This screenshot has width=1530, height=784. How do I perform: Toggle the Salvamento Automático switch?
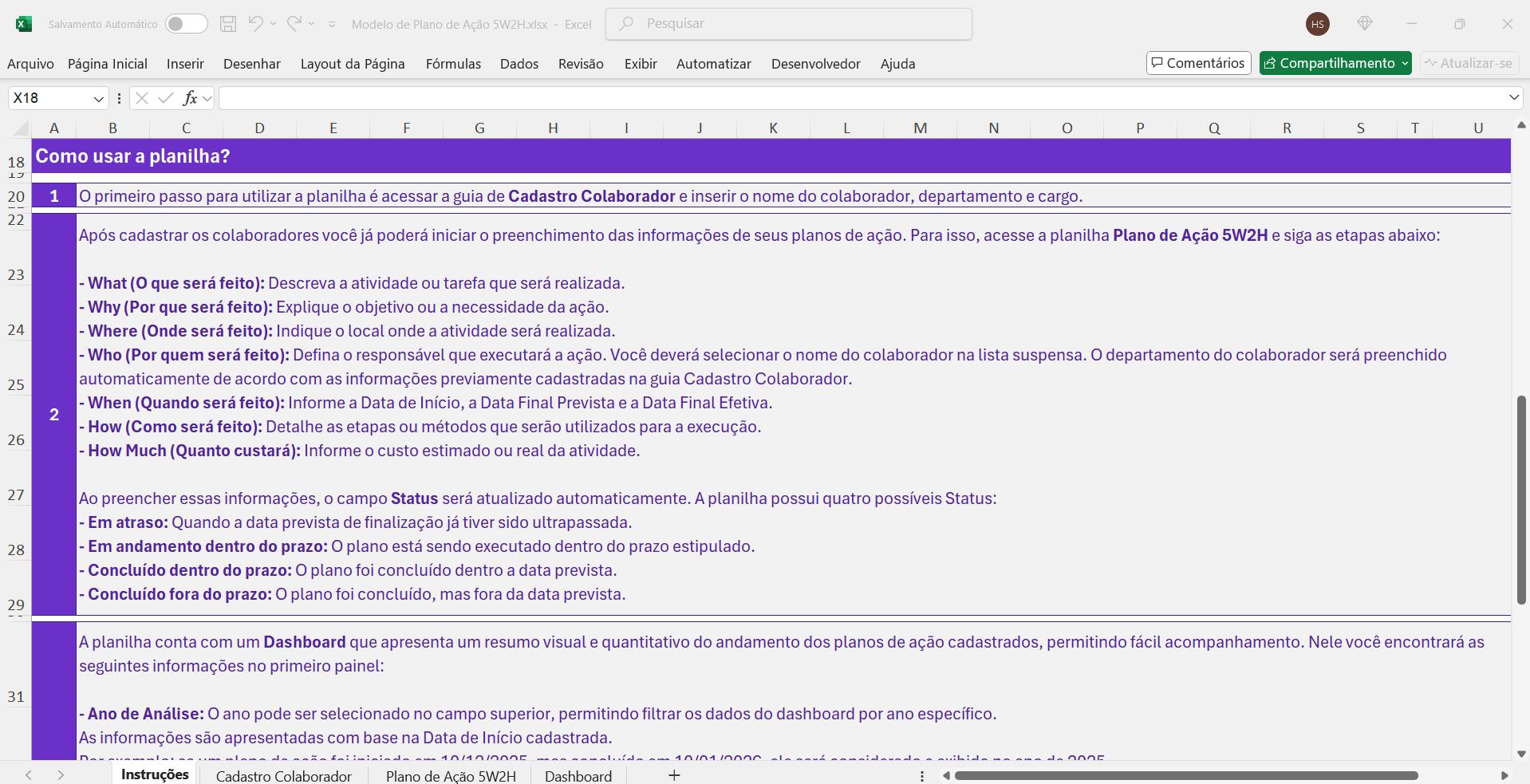[x=186, y=24]
